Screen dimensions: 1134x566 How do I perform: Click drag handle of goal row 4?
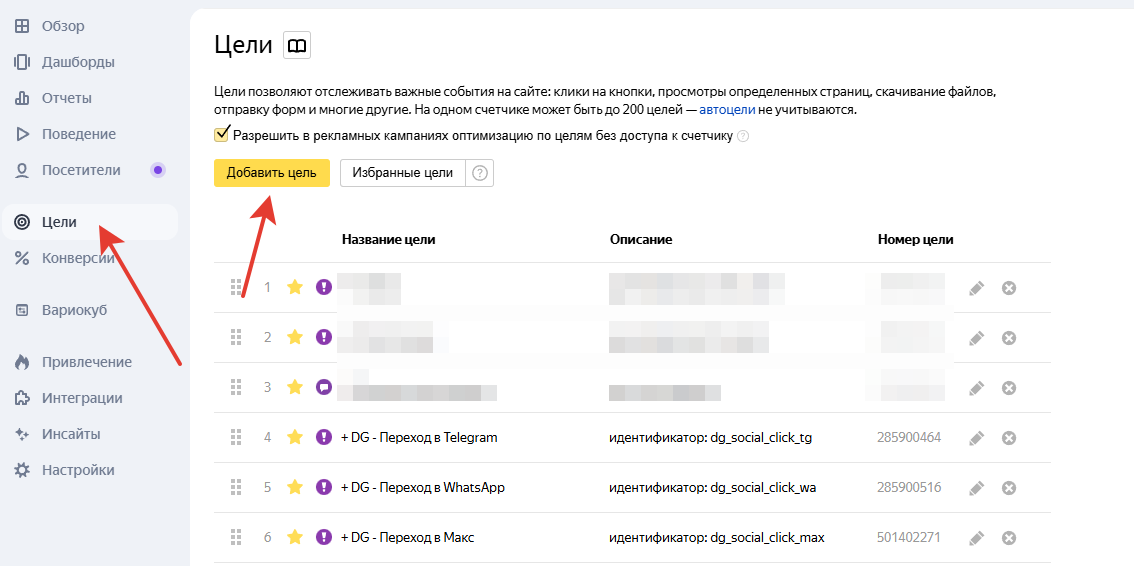point(237,438)
